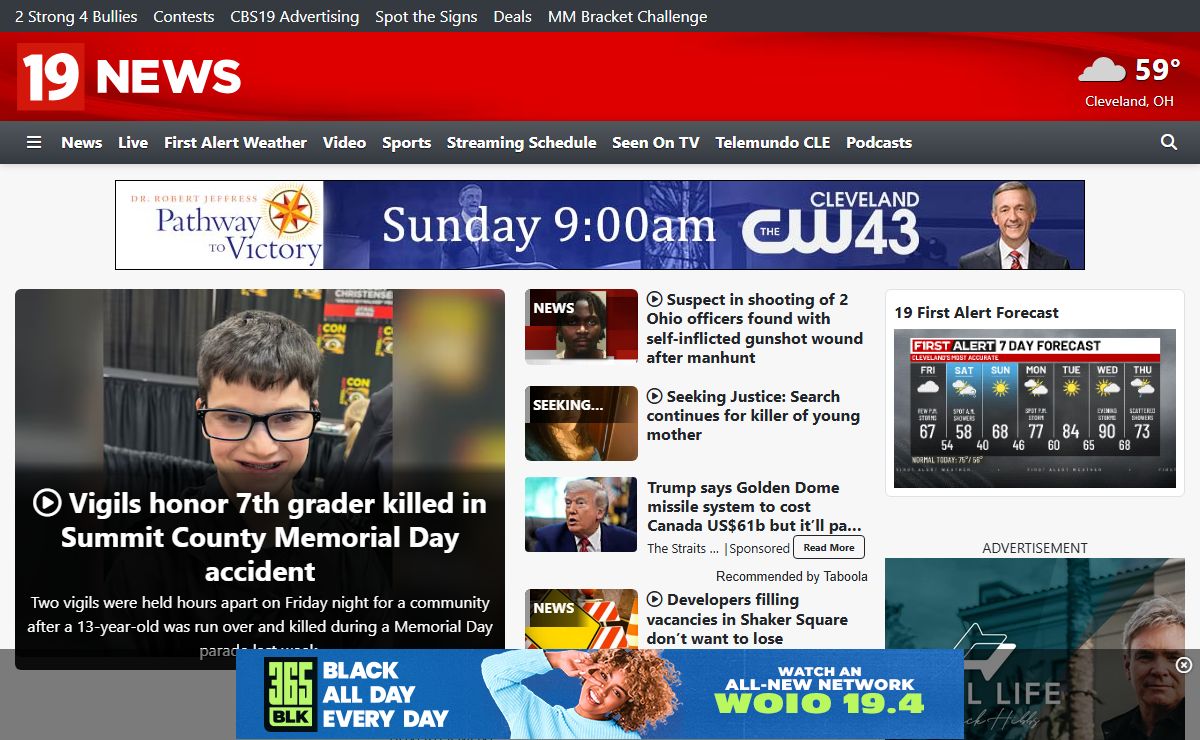1200x740 pixels.
Task: Click 19 First Alert Forecast heading
Action: (x=976, y=312)
